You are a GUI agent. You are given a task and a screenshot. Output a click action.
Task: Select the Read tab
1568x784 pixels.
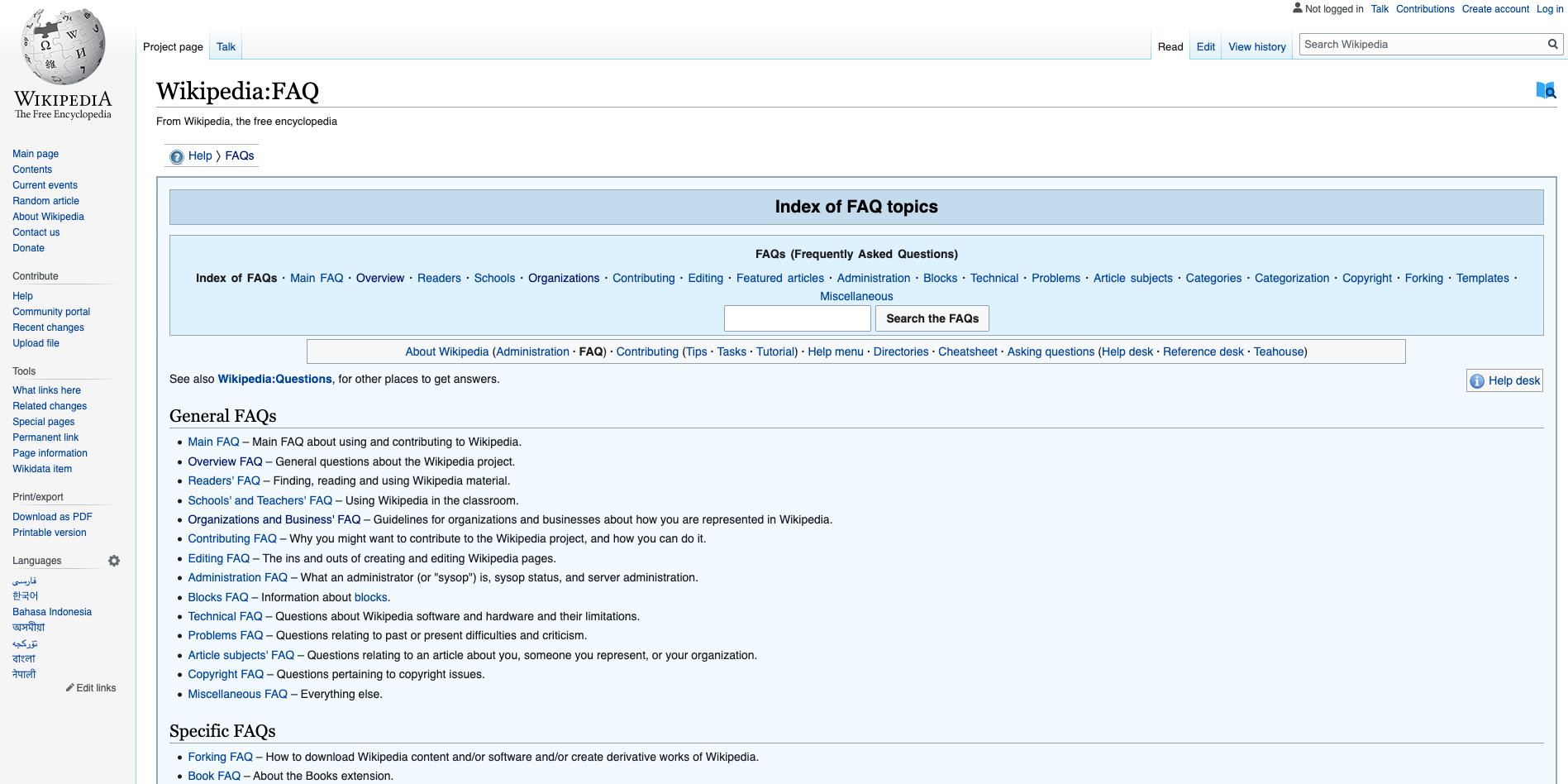(x=1170, y=47)
